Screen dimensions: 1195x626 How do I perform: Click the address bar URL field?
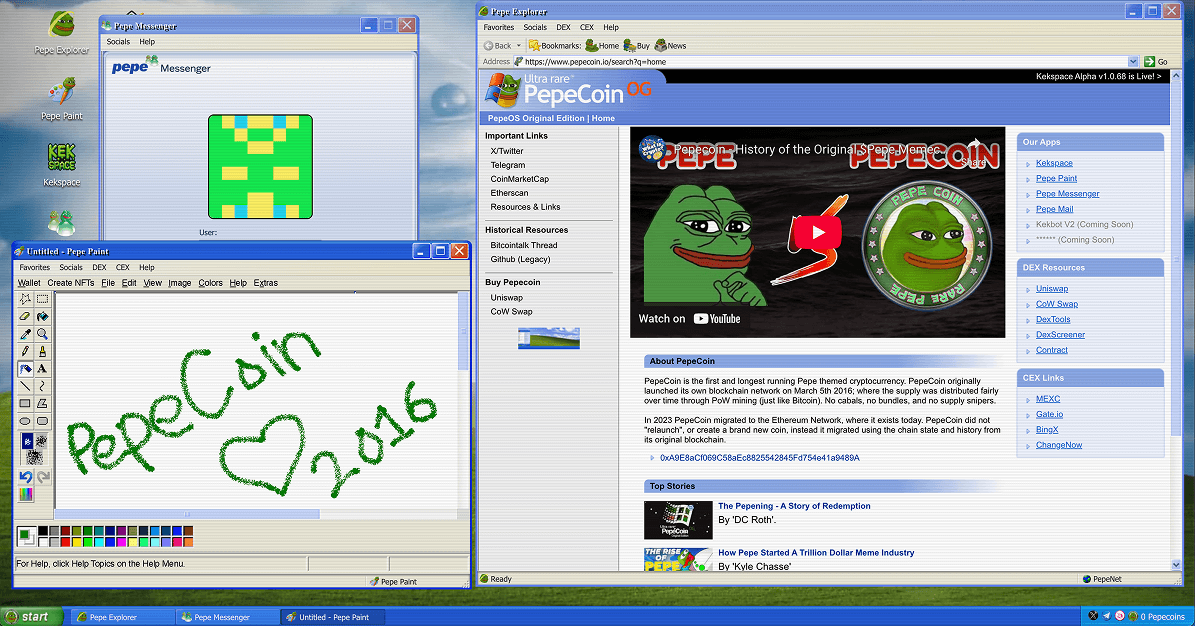[825, 62]
